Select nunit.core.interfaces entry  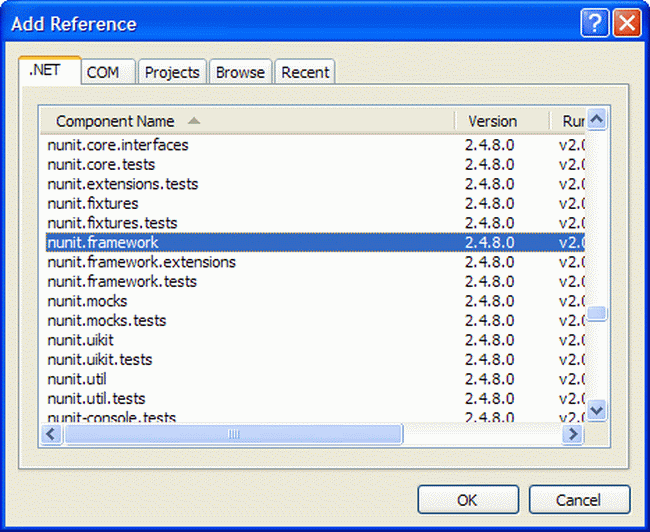tap(118, 145)
